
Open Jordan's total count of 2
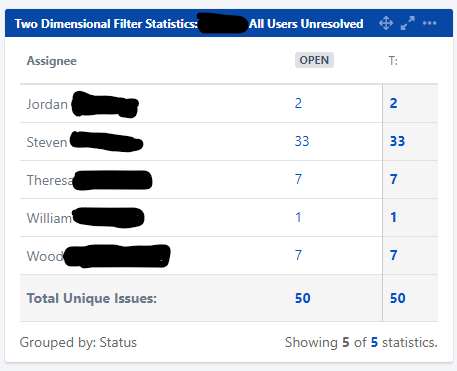[394, 103]
